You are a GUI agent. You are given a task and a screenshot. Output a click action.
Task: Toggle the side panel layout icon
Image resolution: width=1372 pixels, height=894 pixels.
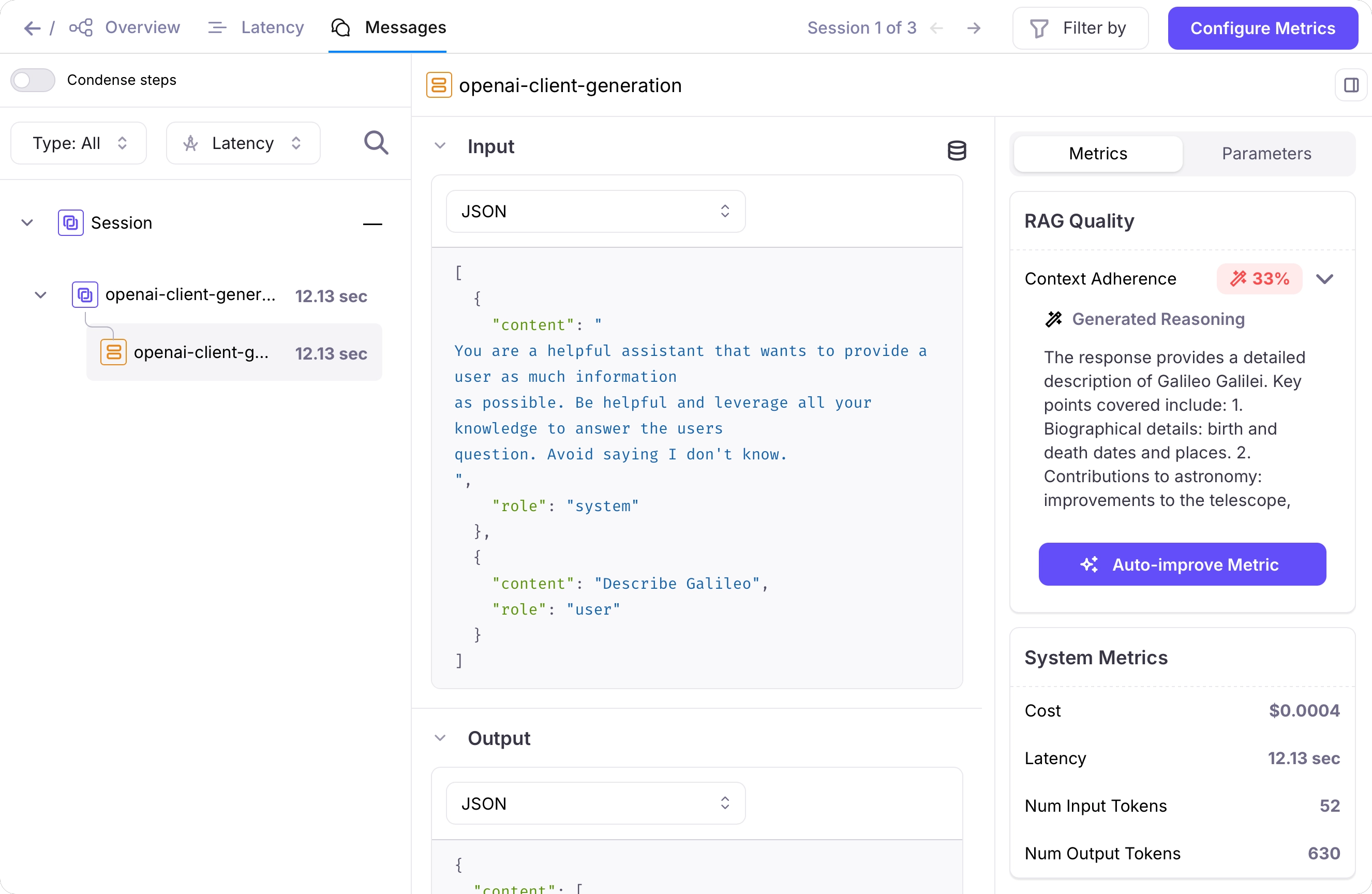point(1351,85)
